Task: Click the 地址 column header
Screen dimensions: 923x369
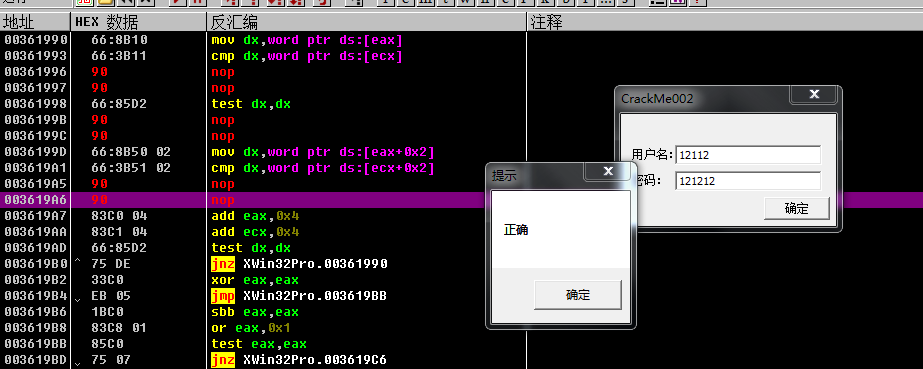Action: point(35,23)
